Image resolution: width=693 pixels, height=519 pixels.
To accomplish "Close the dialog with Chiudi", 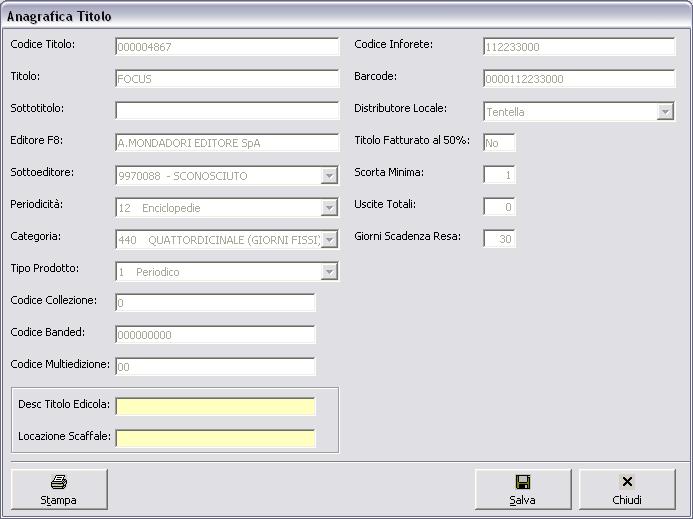I will tap(627, 489).
